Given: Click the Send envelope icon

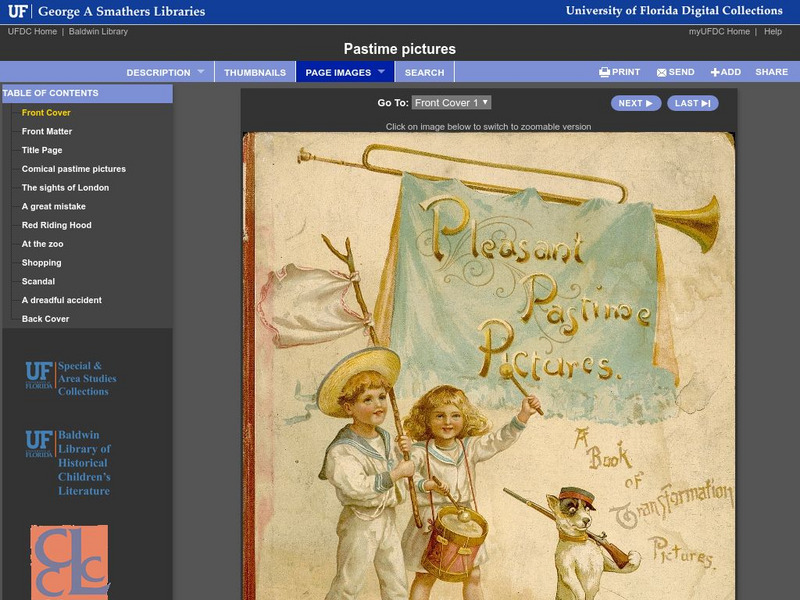Looking at the screenshot, I should 661,72.
